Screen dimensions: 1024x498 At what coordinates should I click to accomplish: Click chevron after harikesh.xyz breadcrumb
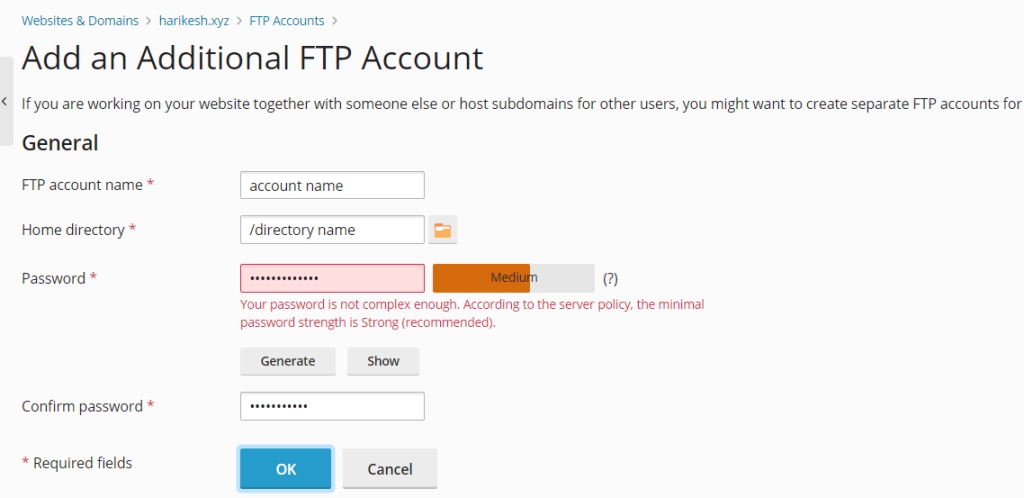pyautogui.click(x=240, y=20)
